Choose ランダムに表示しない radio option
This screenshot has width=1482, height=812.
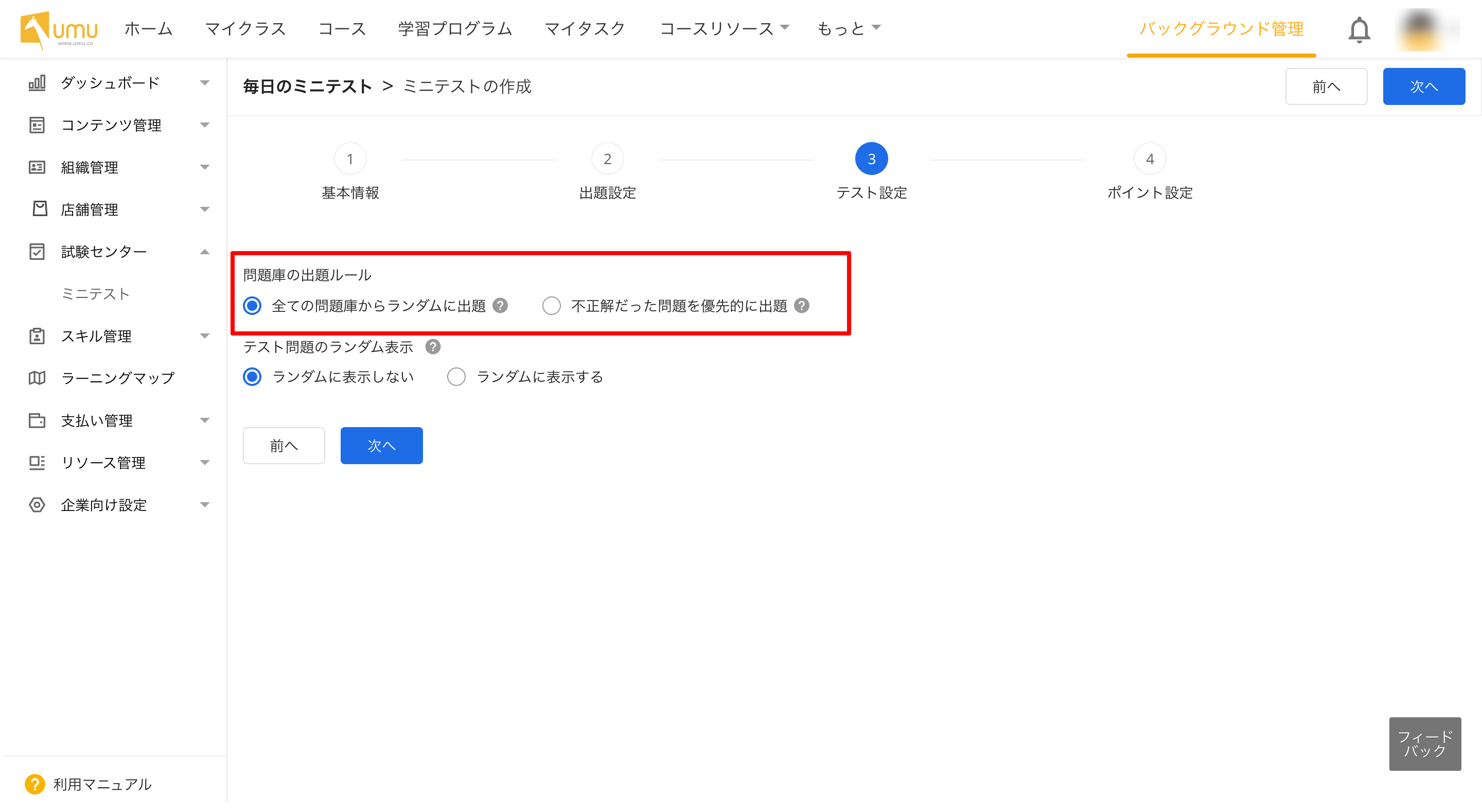[x=252, y=377]
